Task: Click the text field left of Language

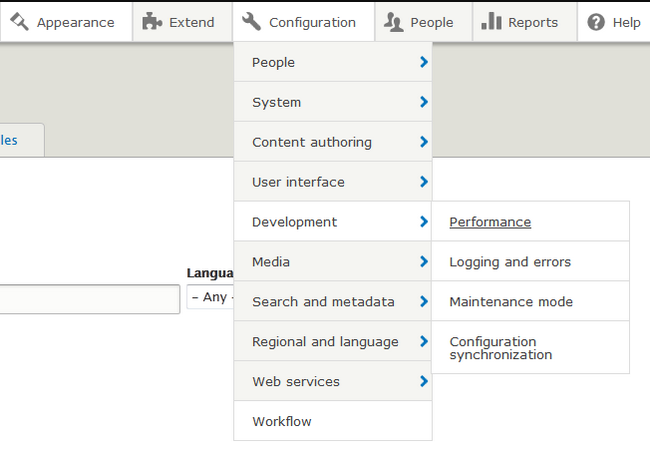Action: pos(90,299)
